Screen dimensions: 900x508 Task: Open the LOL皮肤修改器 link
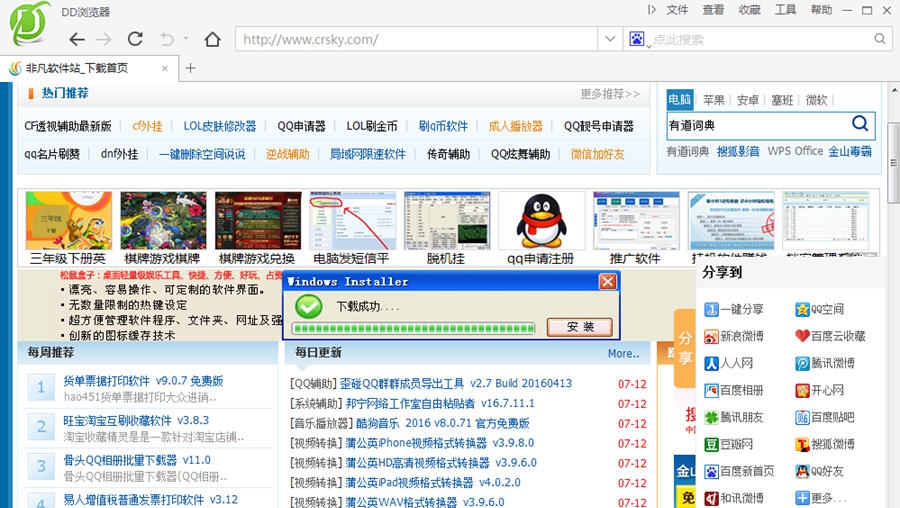[x=220, y=126]
